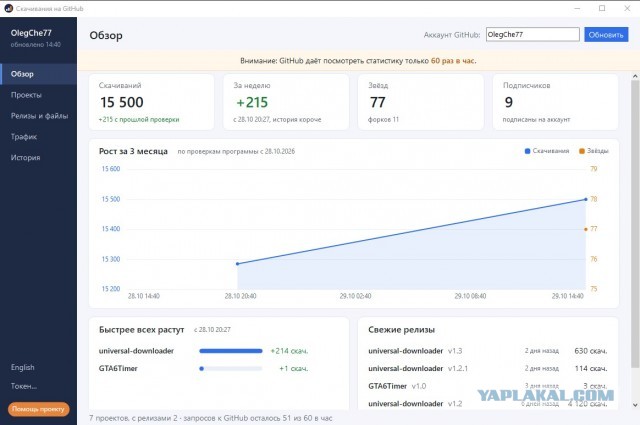Click the first downloads point on chart
The height and width of the screenshot is (425, 640).
pyautogui.click(x=238, y=264)
